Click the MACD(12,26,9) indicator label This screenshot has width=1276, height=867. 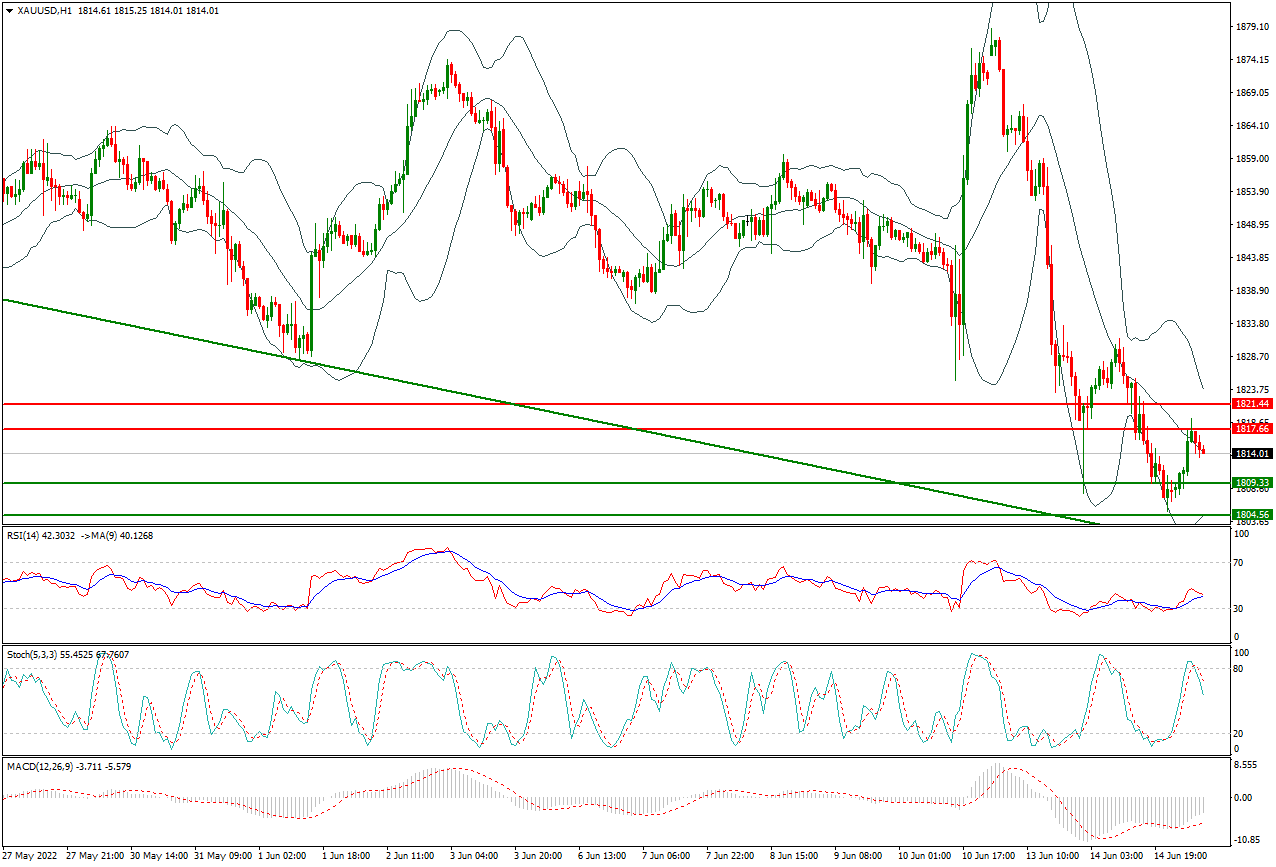(69, 766)
